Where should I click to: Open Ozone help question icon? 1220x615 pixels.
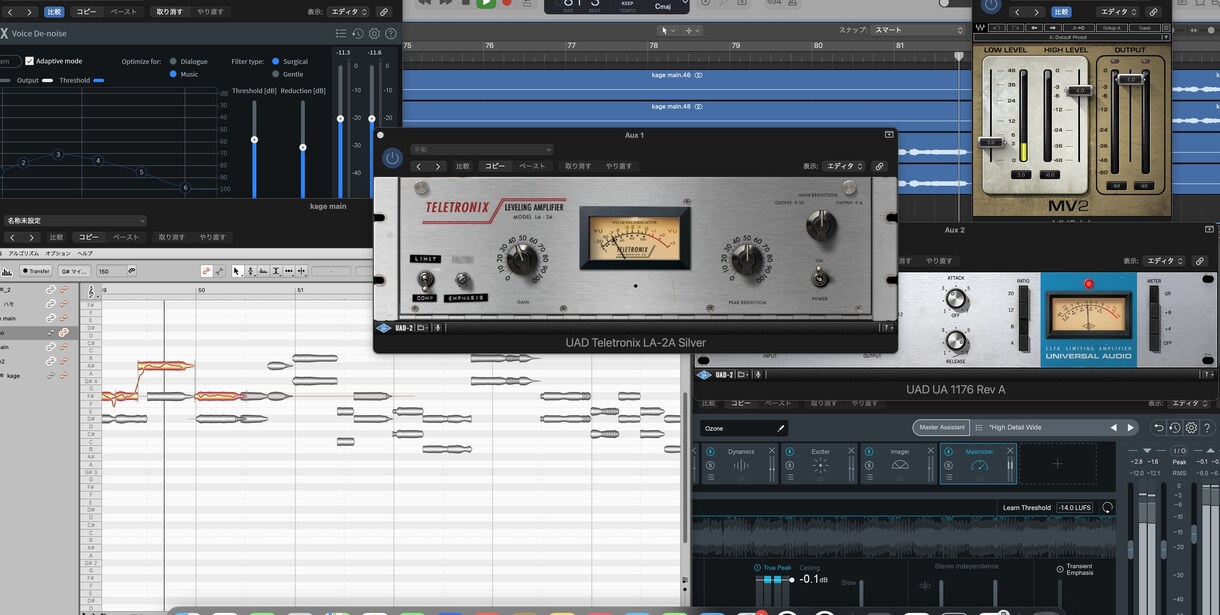[1207, 428]
